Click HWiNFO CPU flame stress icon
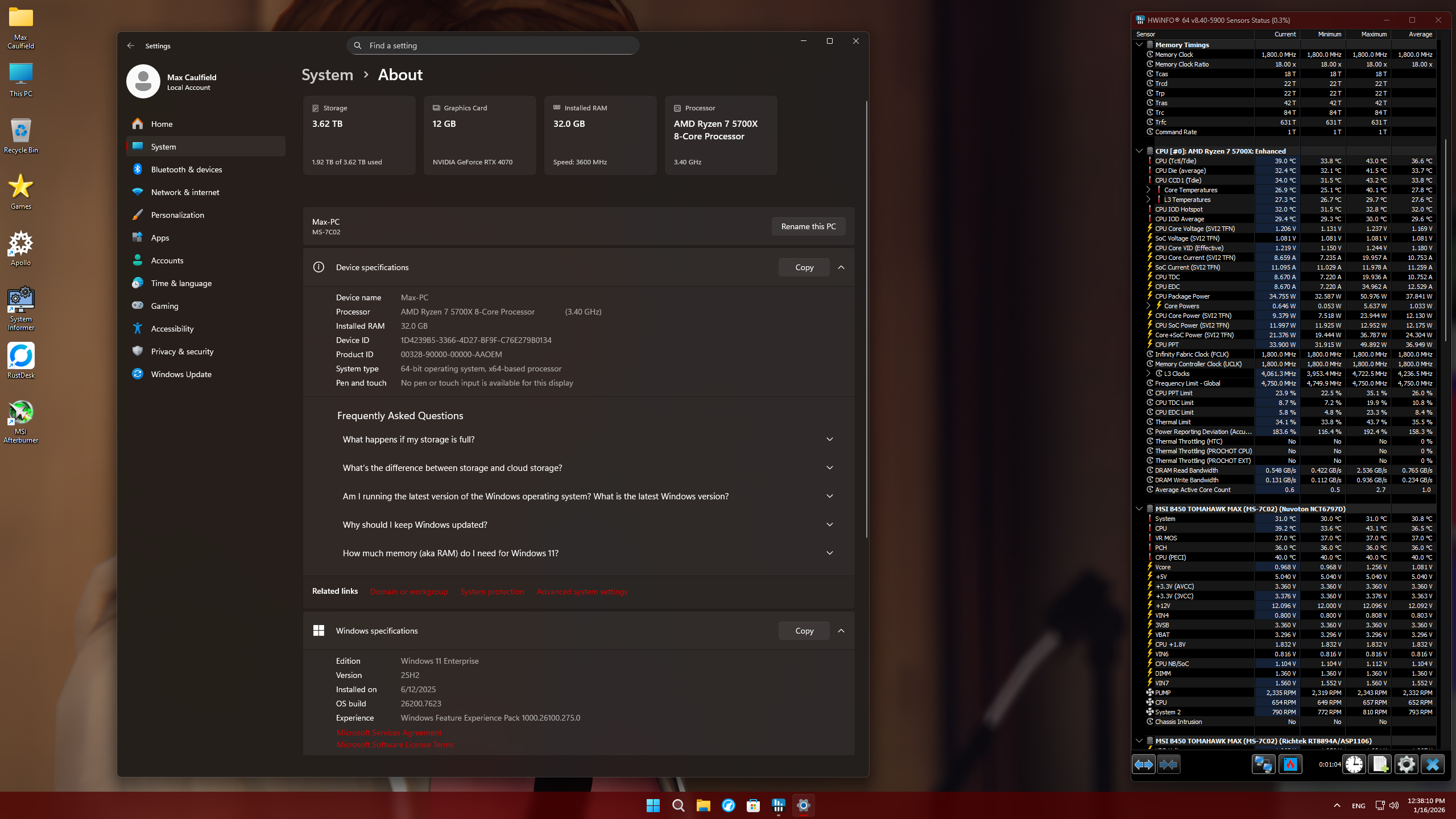This screenshot has height=819, width=1456. click(1290, 764)
